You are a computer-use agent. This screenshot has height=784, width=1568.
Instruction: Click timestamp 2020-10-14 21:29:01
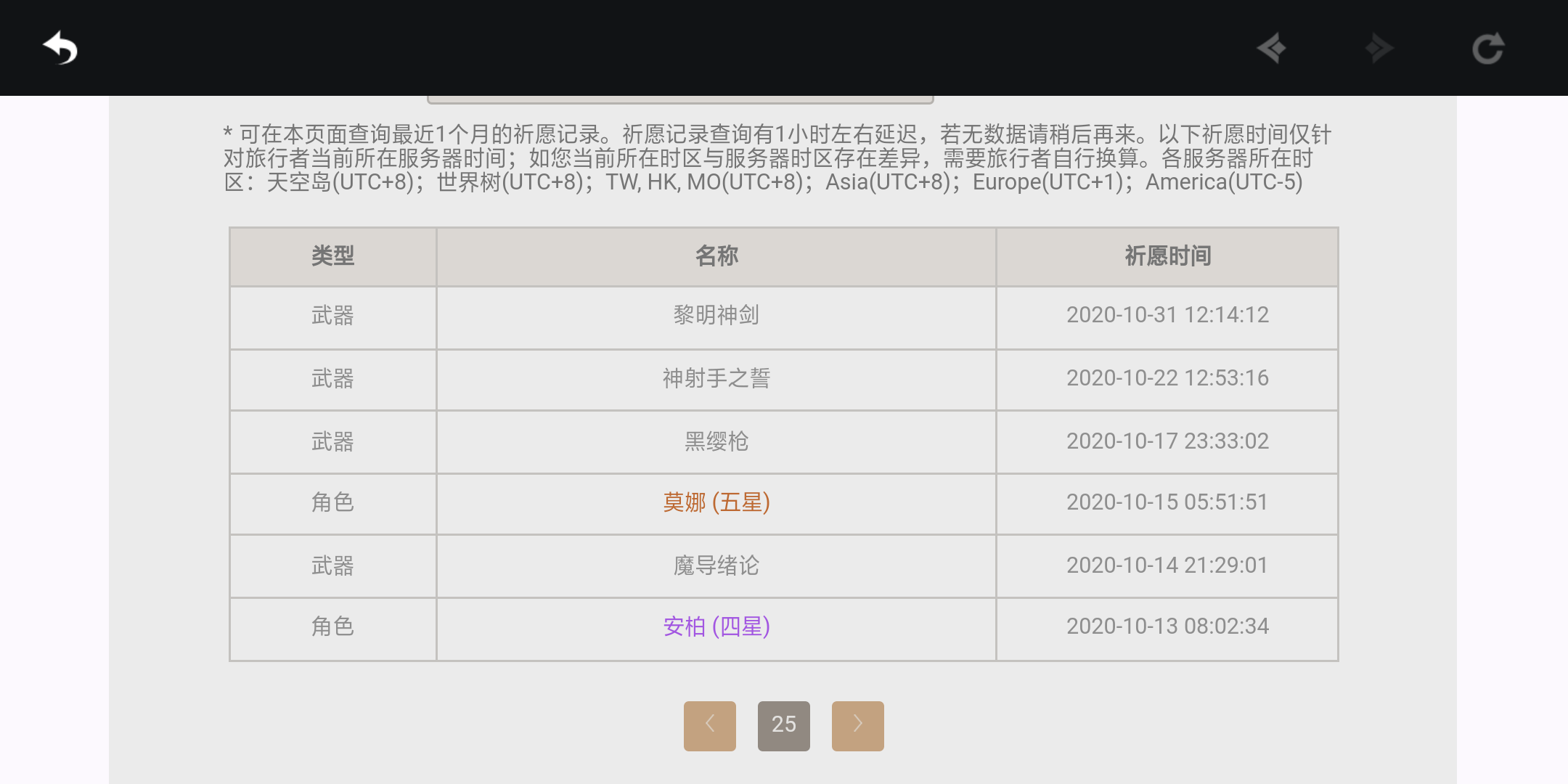[1167, 565]
